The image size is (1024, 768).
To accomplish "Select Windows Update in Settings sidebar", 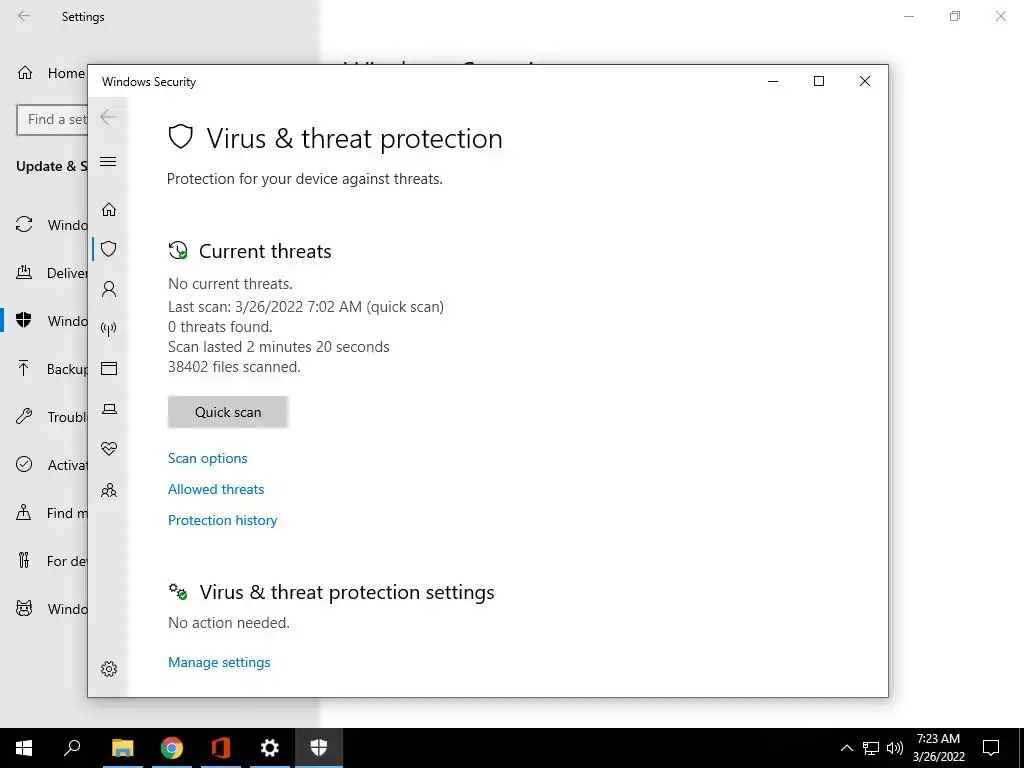I will click(x=51, y=225).
